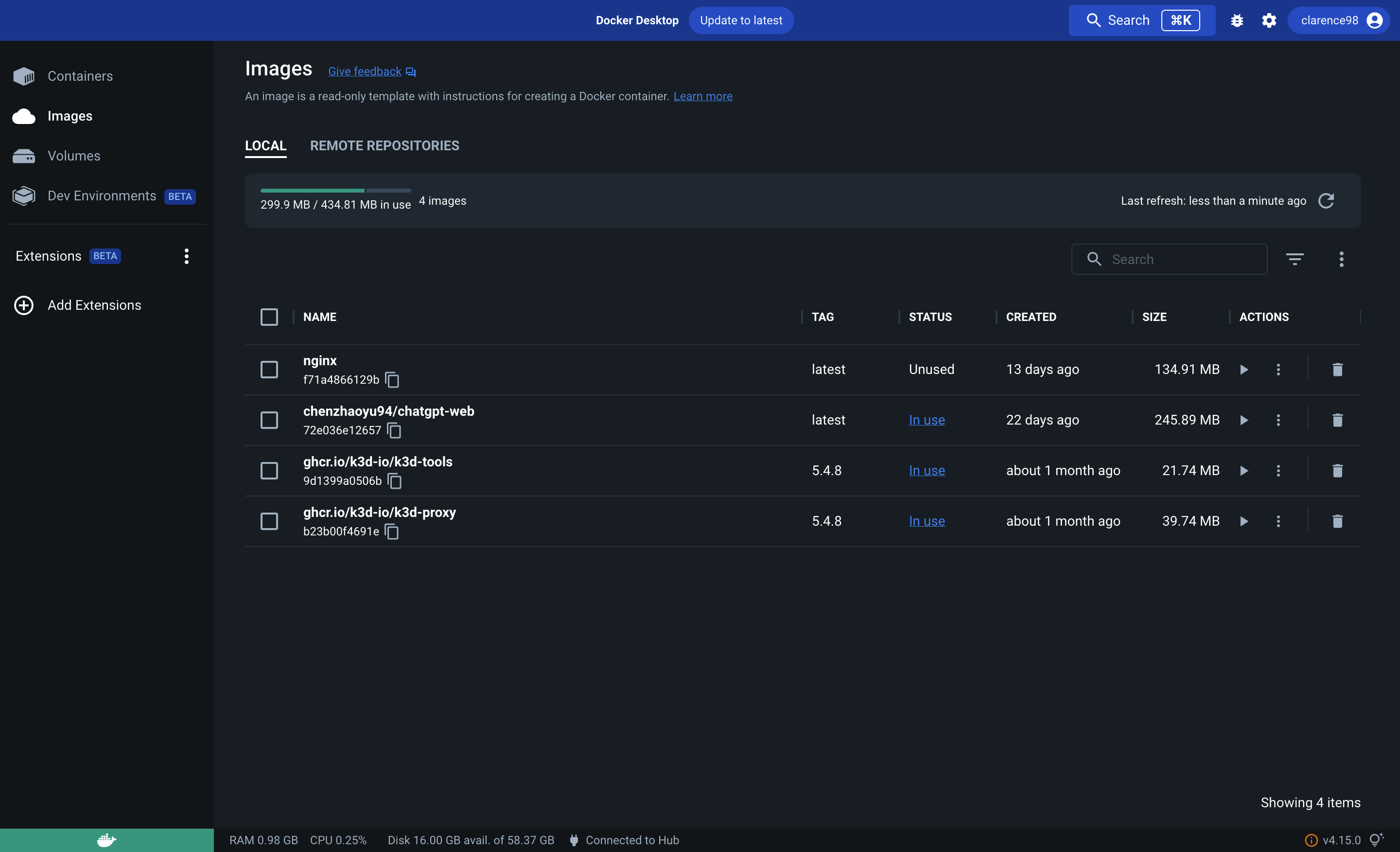Click the Update to latest button

pos(740,20)
